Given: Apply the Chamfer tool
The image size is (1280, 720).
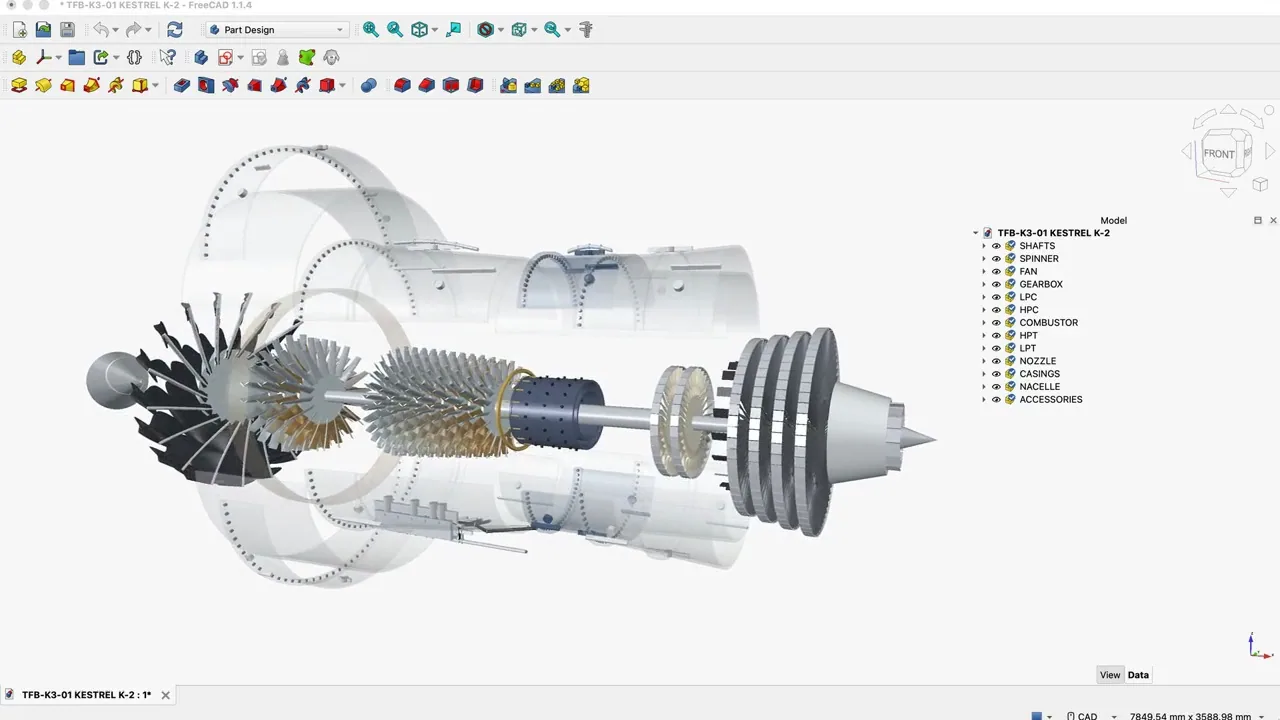Looking at the screenshot, I should 427,86.
